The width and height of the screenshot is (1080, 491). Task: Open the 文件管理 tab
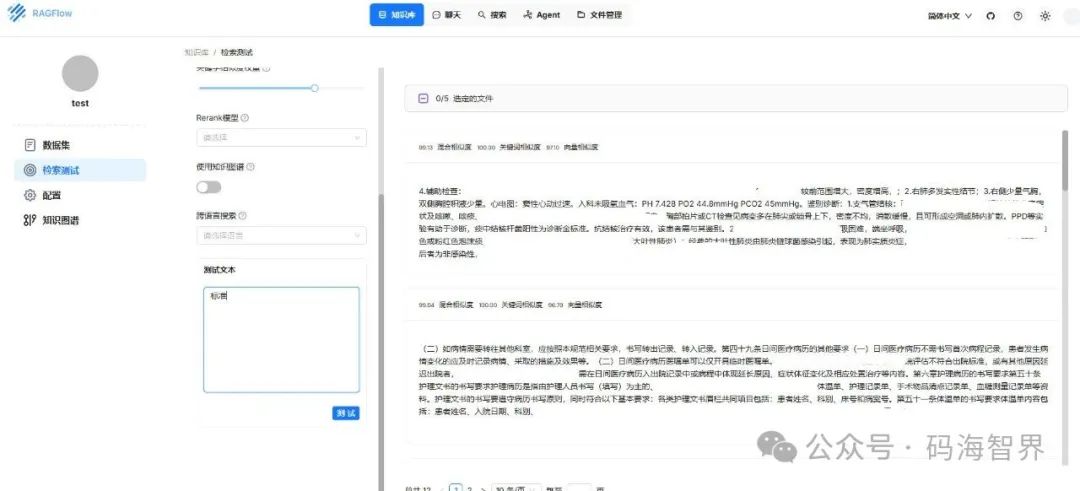coord(599,14)
